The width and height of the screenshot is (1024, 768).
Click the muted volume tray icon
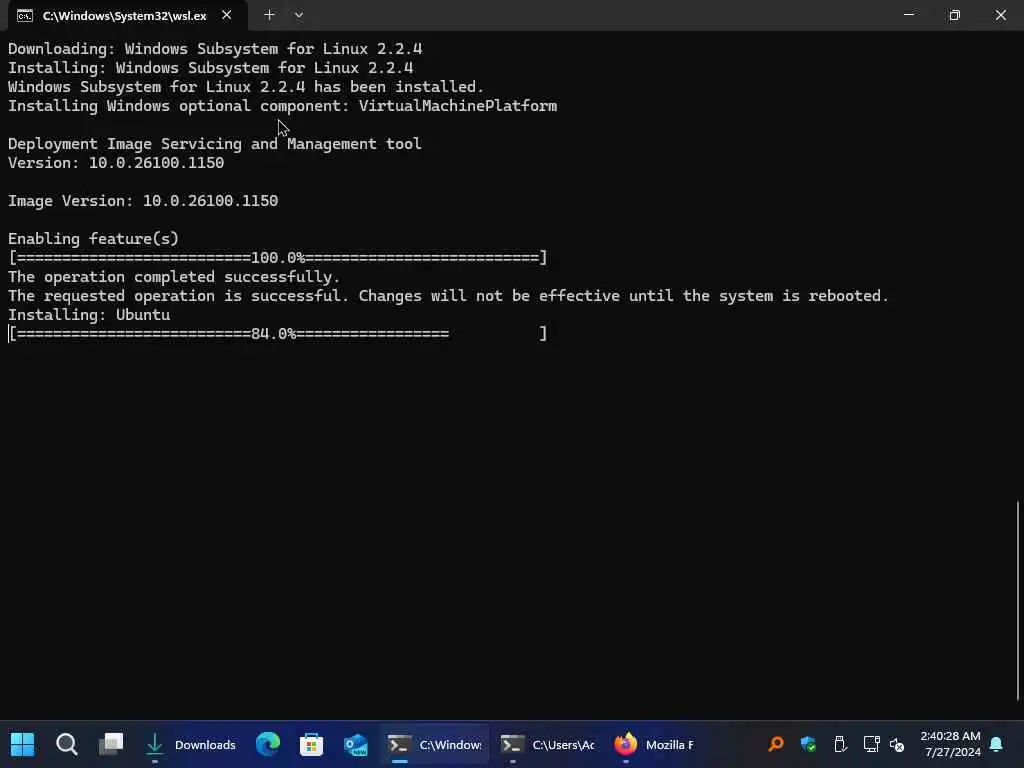tap(897, 744)
